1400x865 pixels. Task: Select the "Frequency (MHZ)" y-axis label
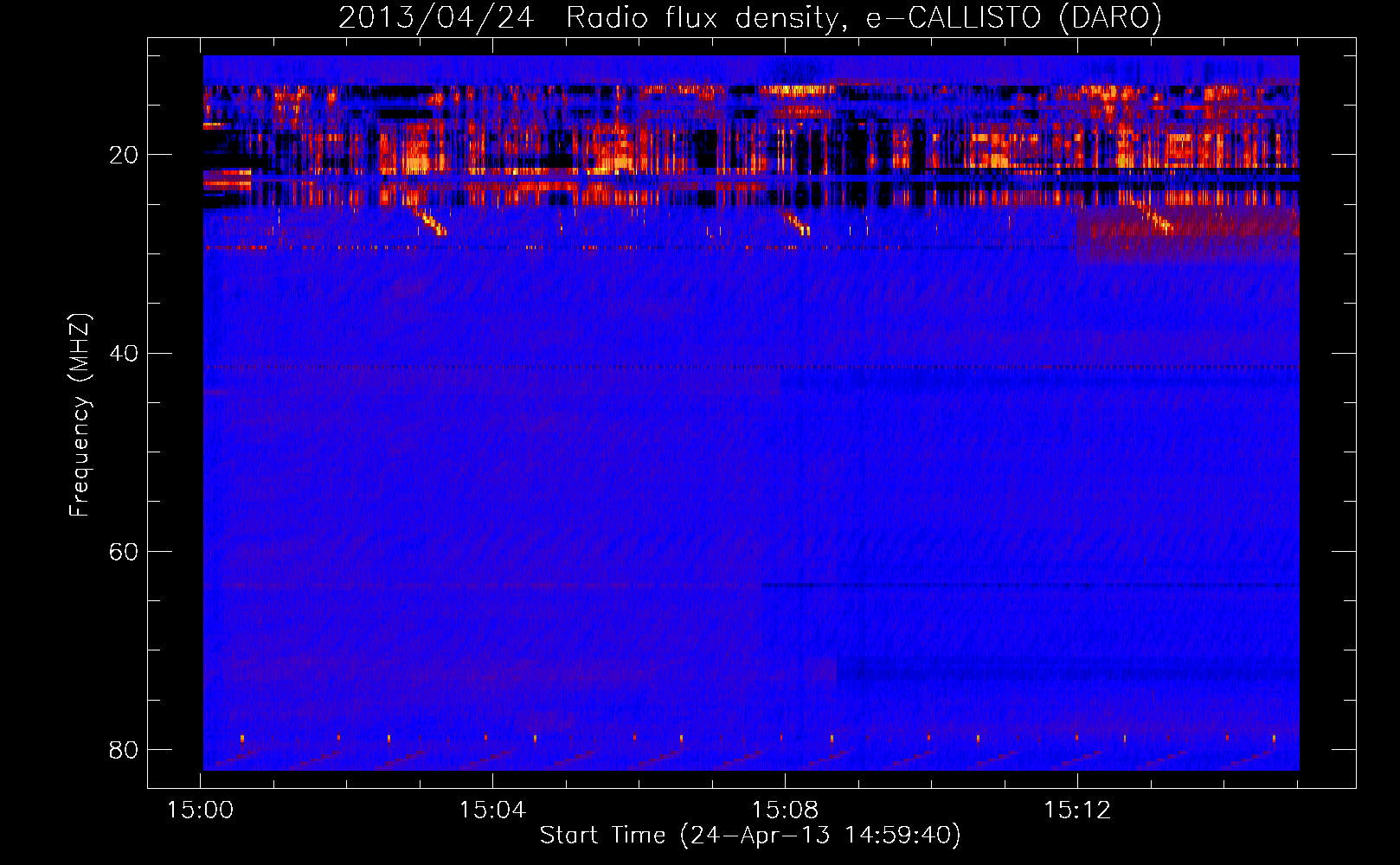tap(80, 415)
